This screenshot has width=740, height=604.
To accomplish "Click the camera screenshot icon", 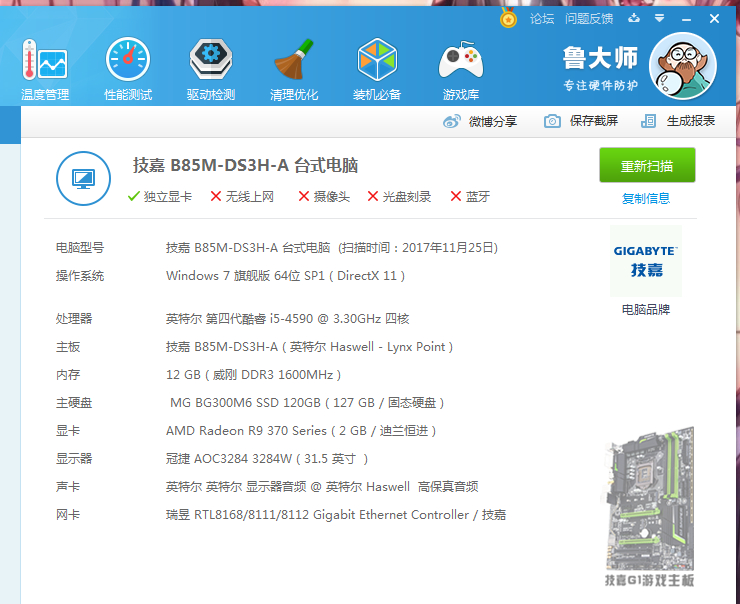I will 552,121.
